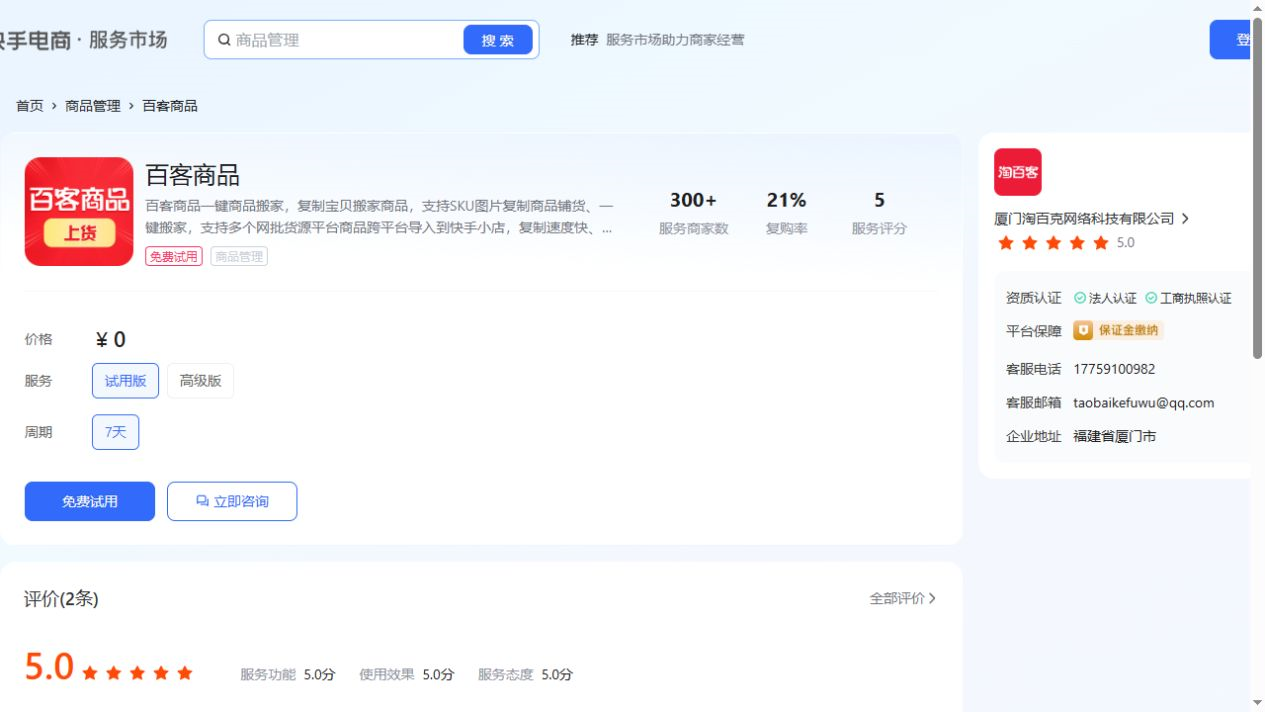
Task: Click the 免费试用 button
Action: 90,501
